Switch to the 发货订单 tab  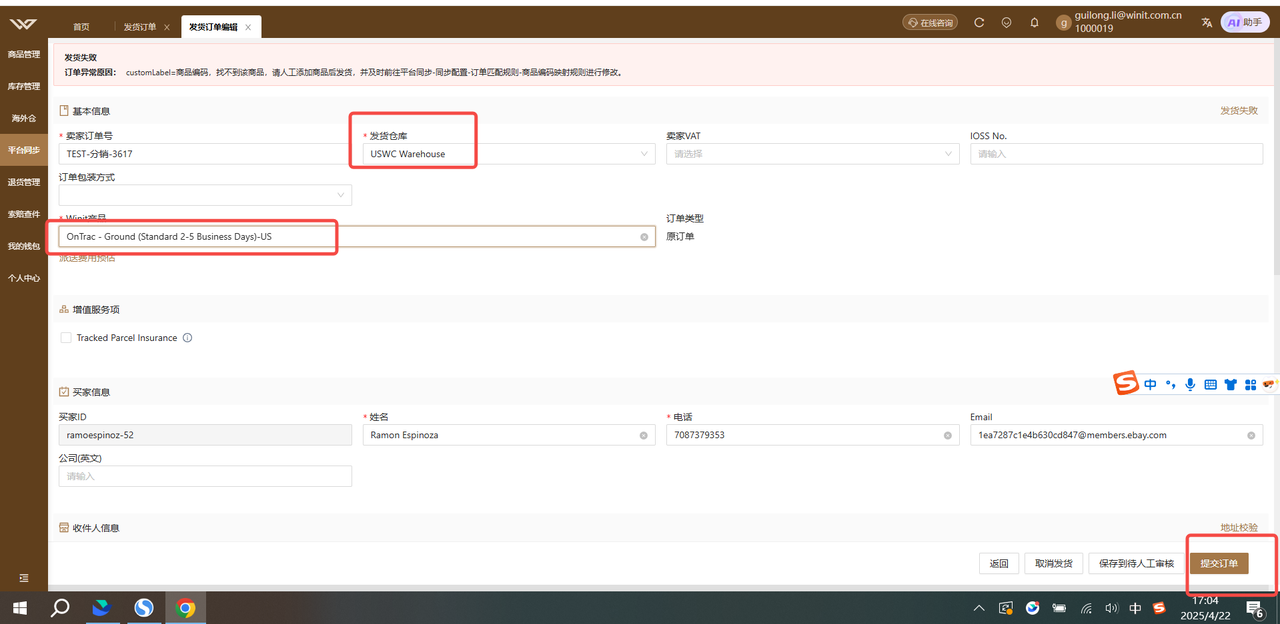(140, 27)
